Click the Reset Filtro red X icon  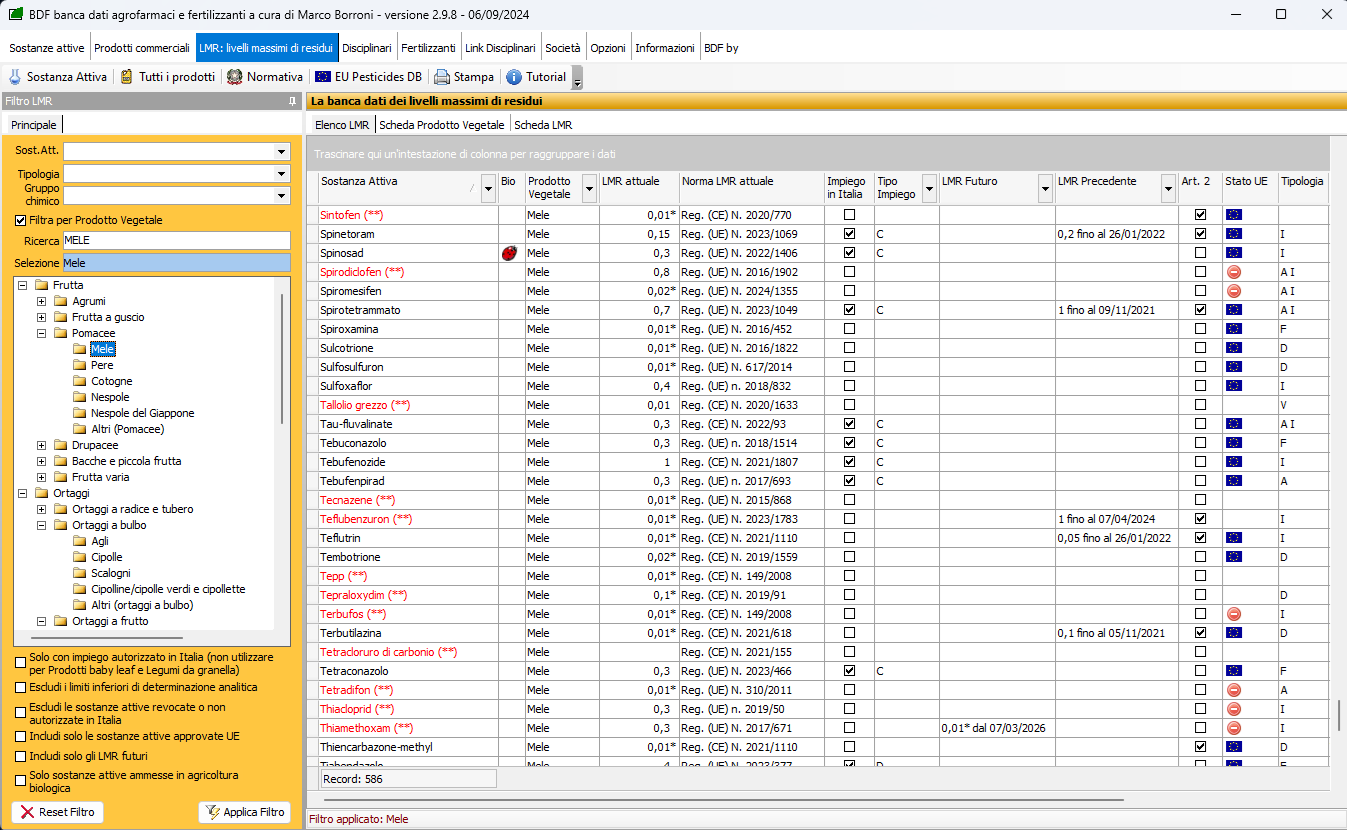coord(27,812)
